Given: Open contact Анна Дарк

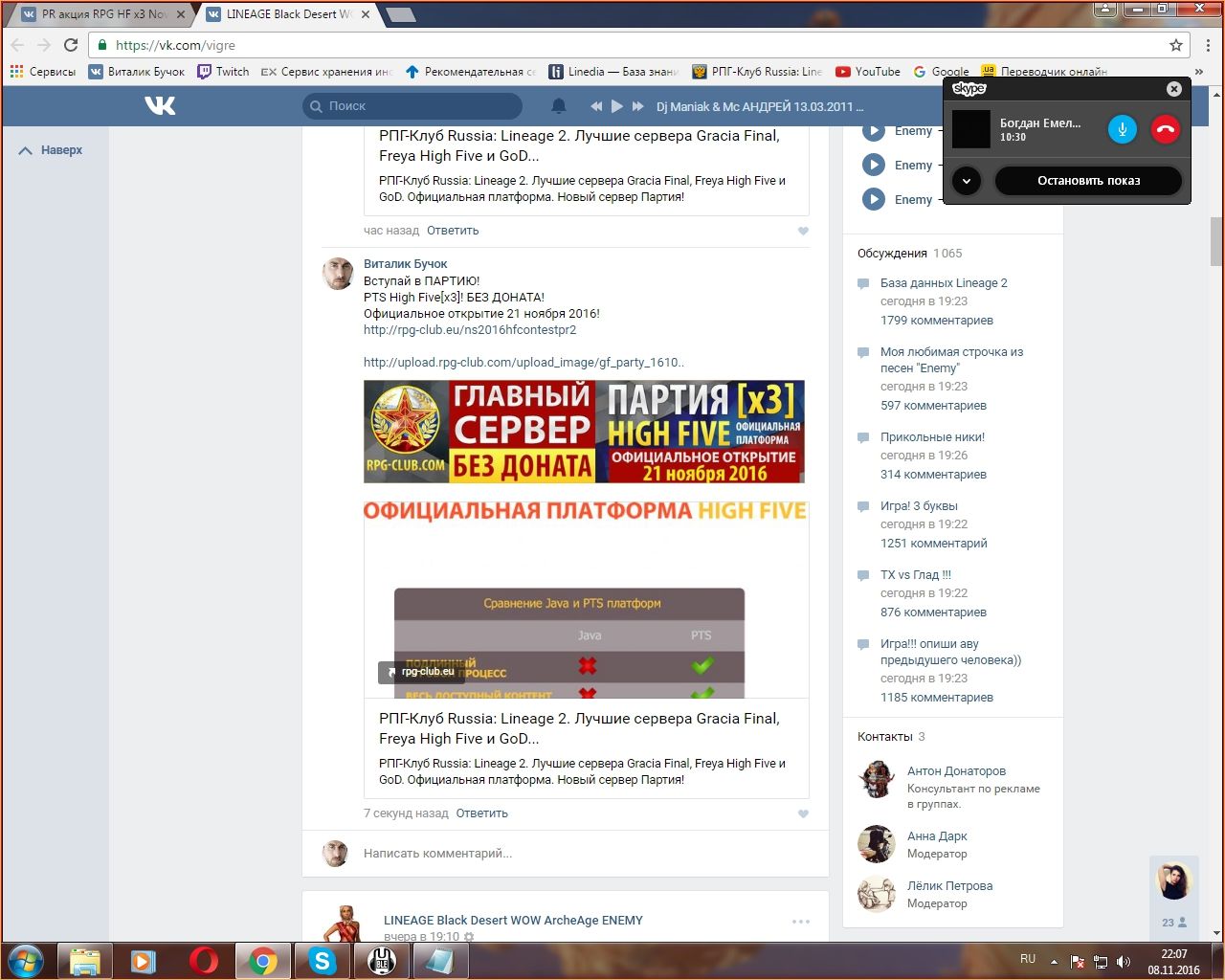Looking at the screenshot, I should click(x=937, y=836).
